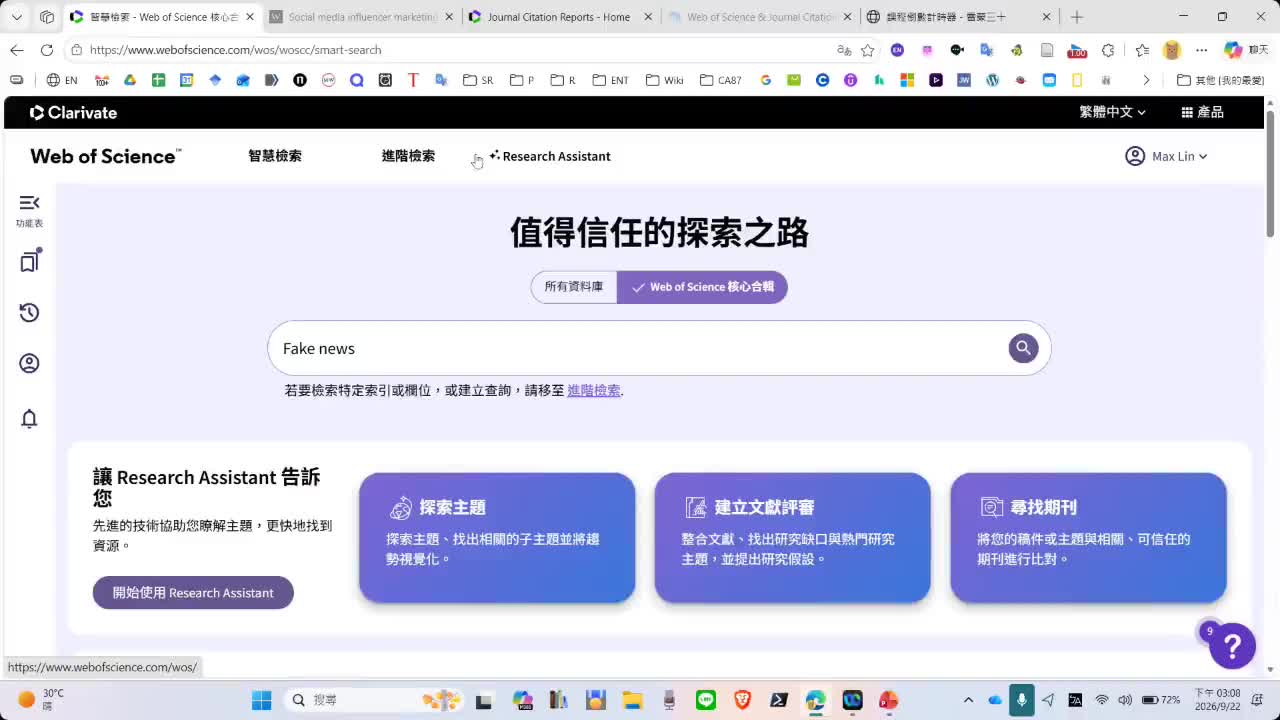Open search history clock icon
1280x720 pixels.
[x=29, y=312]
